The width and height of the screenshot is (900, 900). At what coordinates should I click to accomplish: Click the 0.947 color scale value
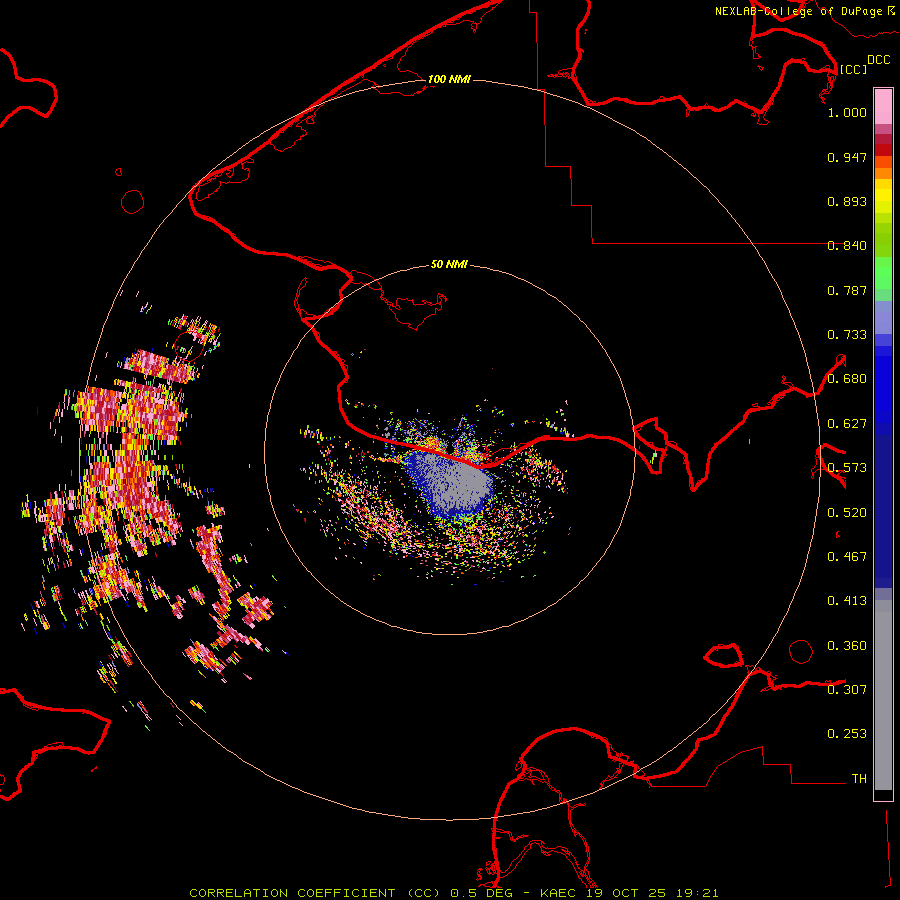pos(847,157)
